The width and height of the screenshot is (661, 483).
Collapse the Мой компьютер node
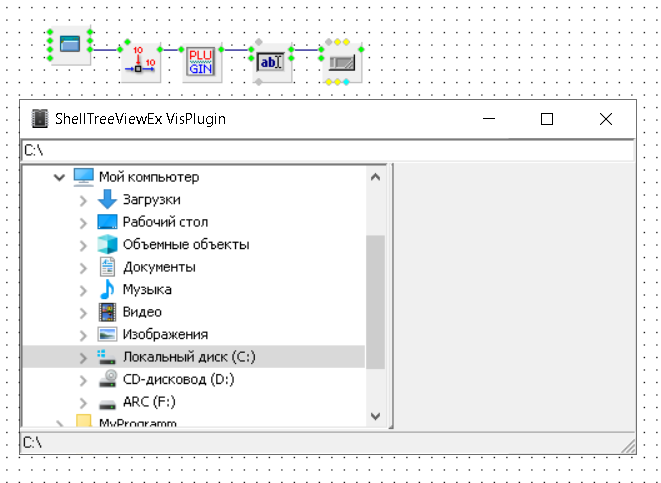[59, 177]
